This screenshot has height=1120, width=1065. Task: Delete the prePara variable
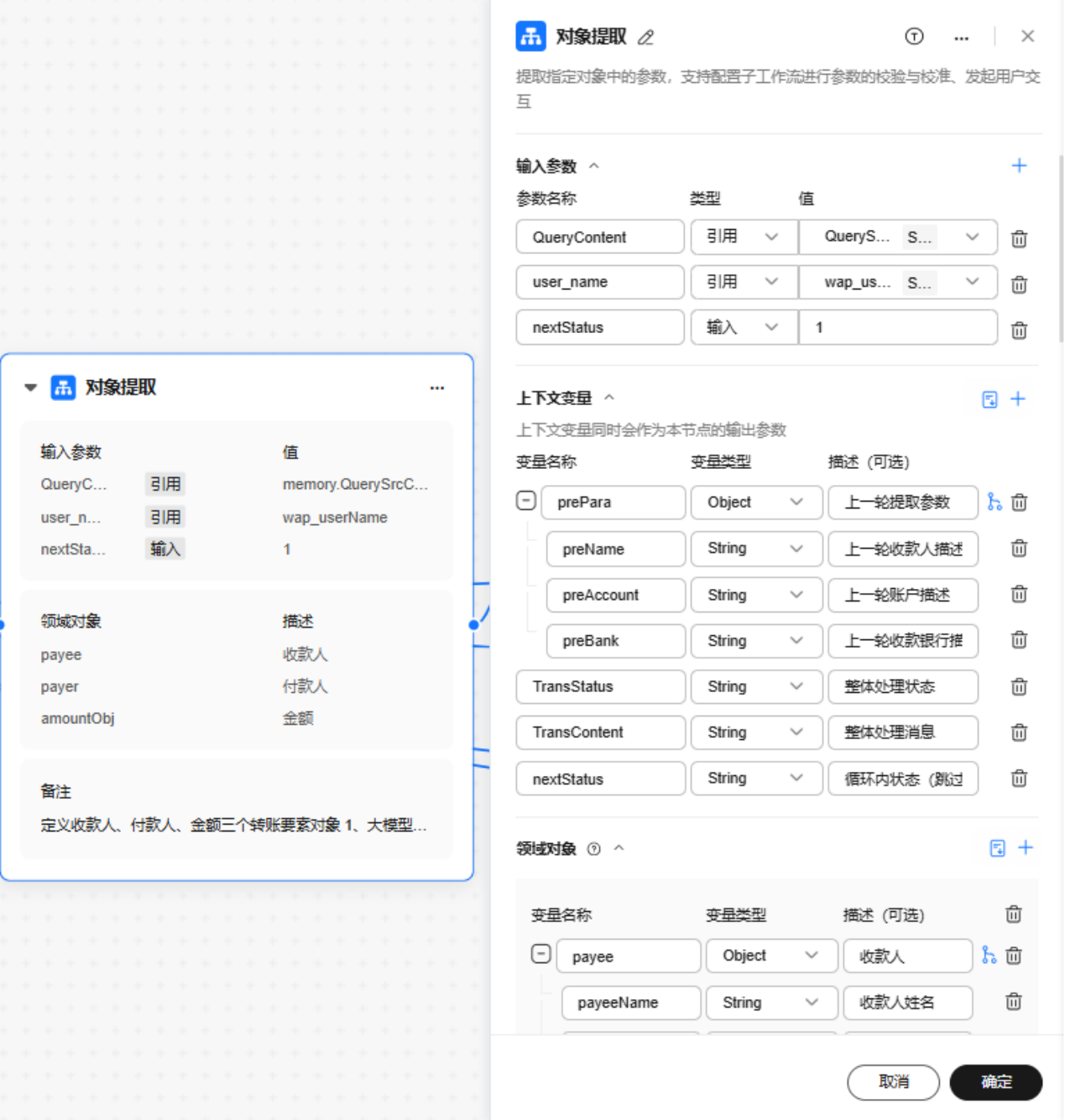(x=1019, y=502)
